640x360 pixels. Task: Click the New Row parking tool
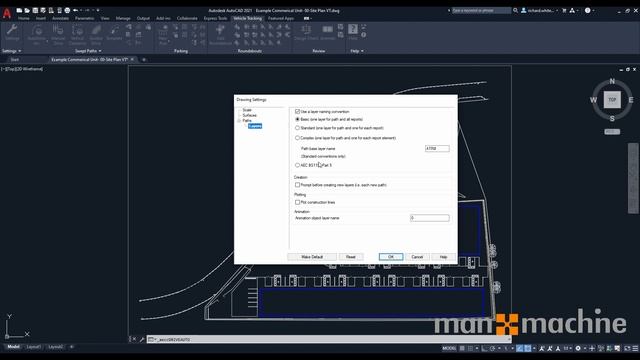tap(163, 34)
